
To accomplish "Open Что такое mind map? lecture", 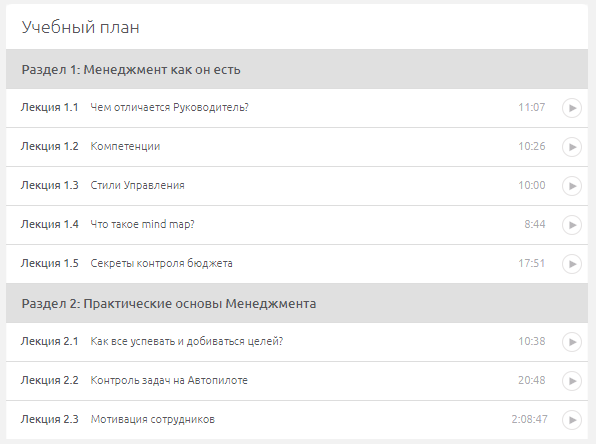I will (x=142, y=225).
